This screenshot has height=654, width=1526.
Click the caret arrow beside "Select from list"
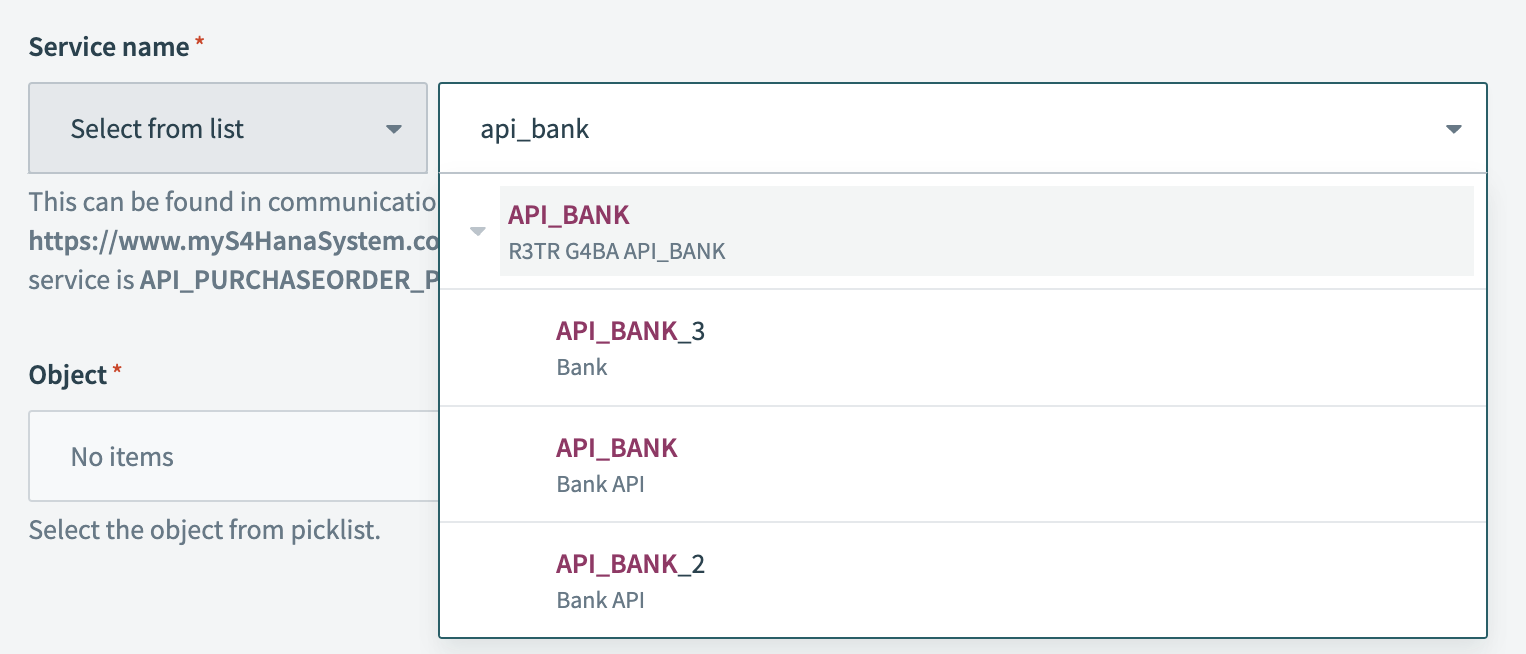[x=393, y=129]
